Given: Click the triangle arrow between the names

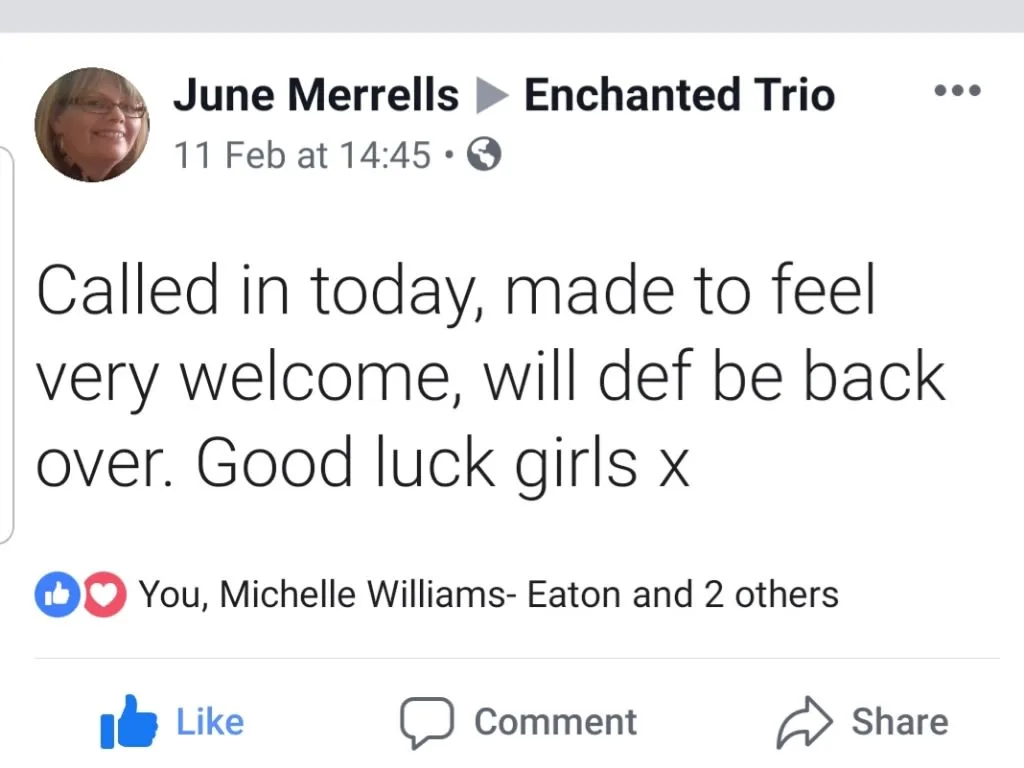Looking at the screenshot, I should (x=491, y=95).
